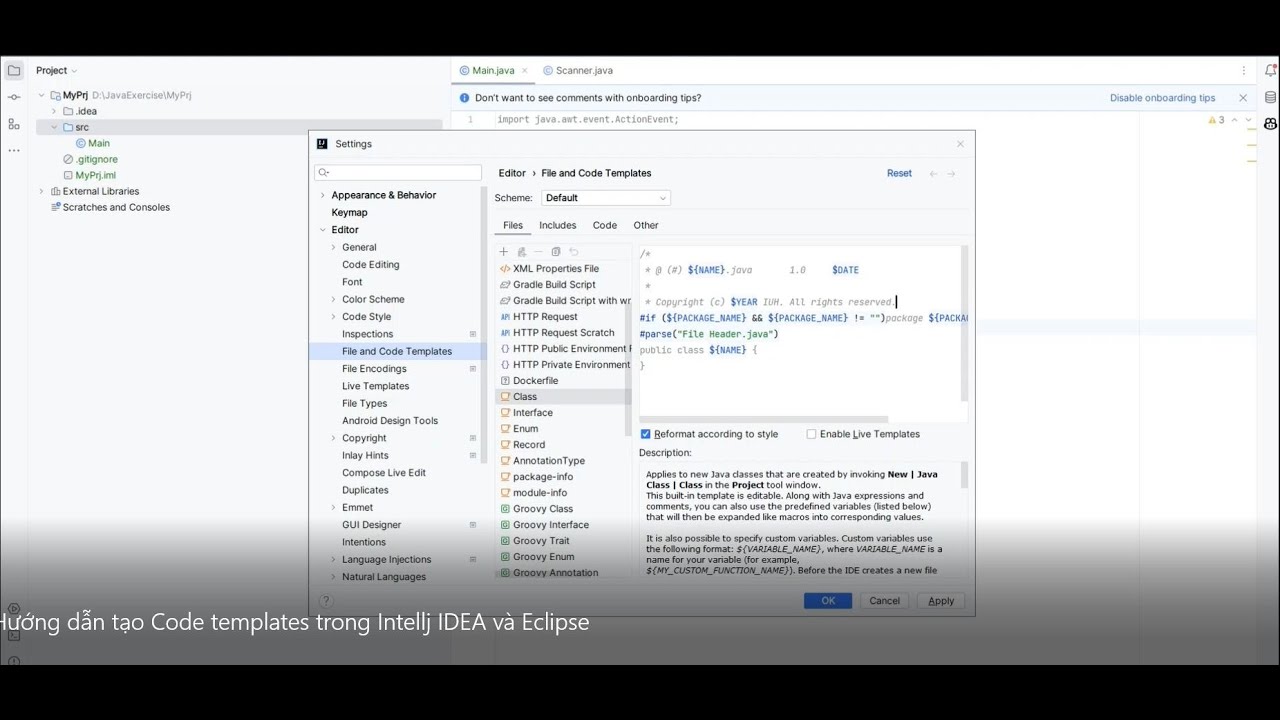Select Live Templates in settings tree
Viewport: 1280px width, 720px height.
375,386
